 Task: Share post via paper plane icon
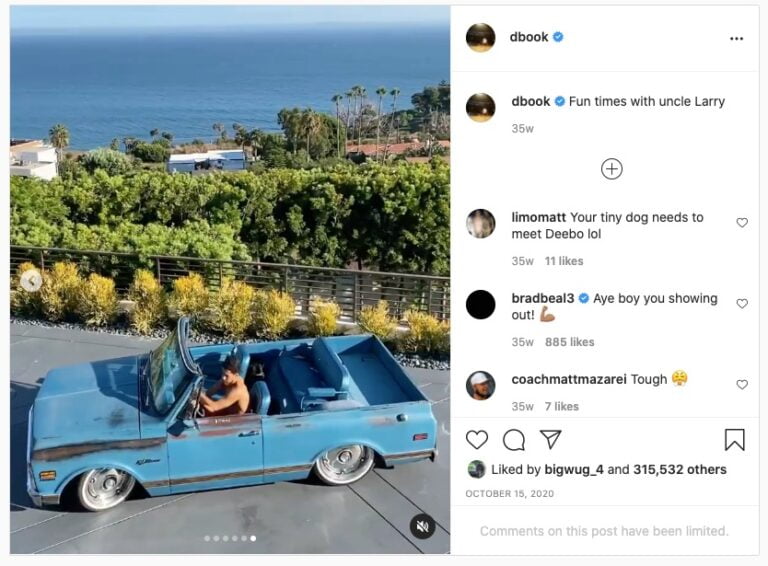pos(550,439)
